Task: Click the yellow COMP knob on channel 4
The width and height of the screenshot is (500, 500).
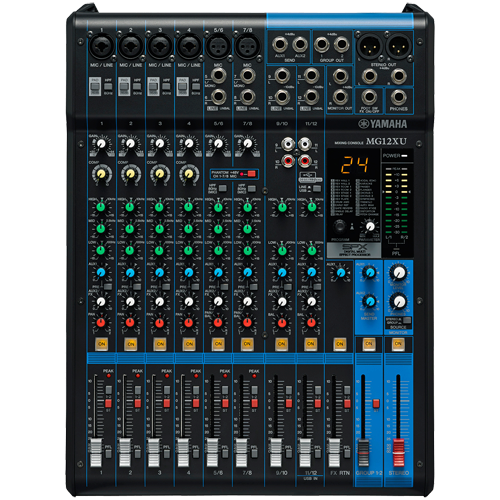Action: coord(189,174)
